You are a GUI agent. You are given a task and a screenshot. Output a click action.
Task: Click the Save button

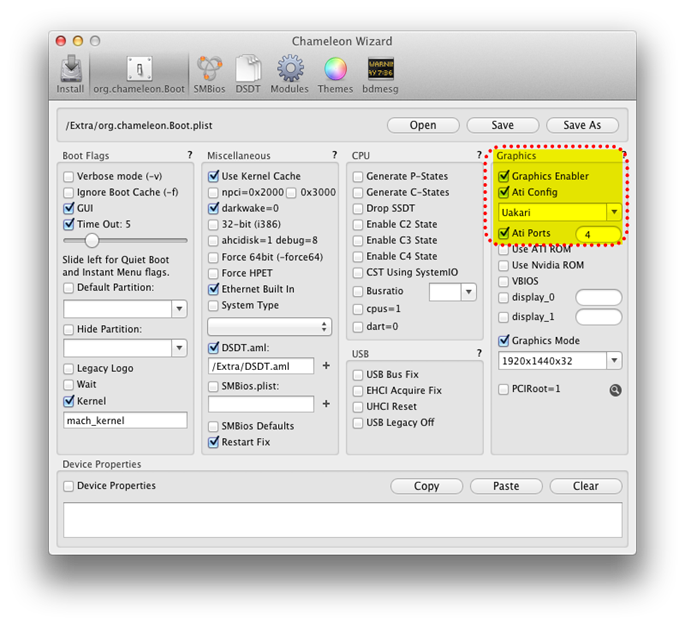(x=502, y=125)
